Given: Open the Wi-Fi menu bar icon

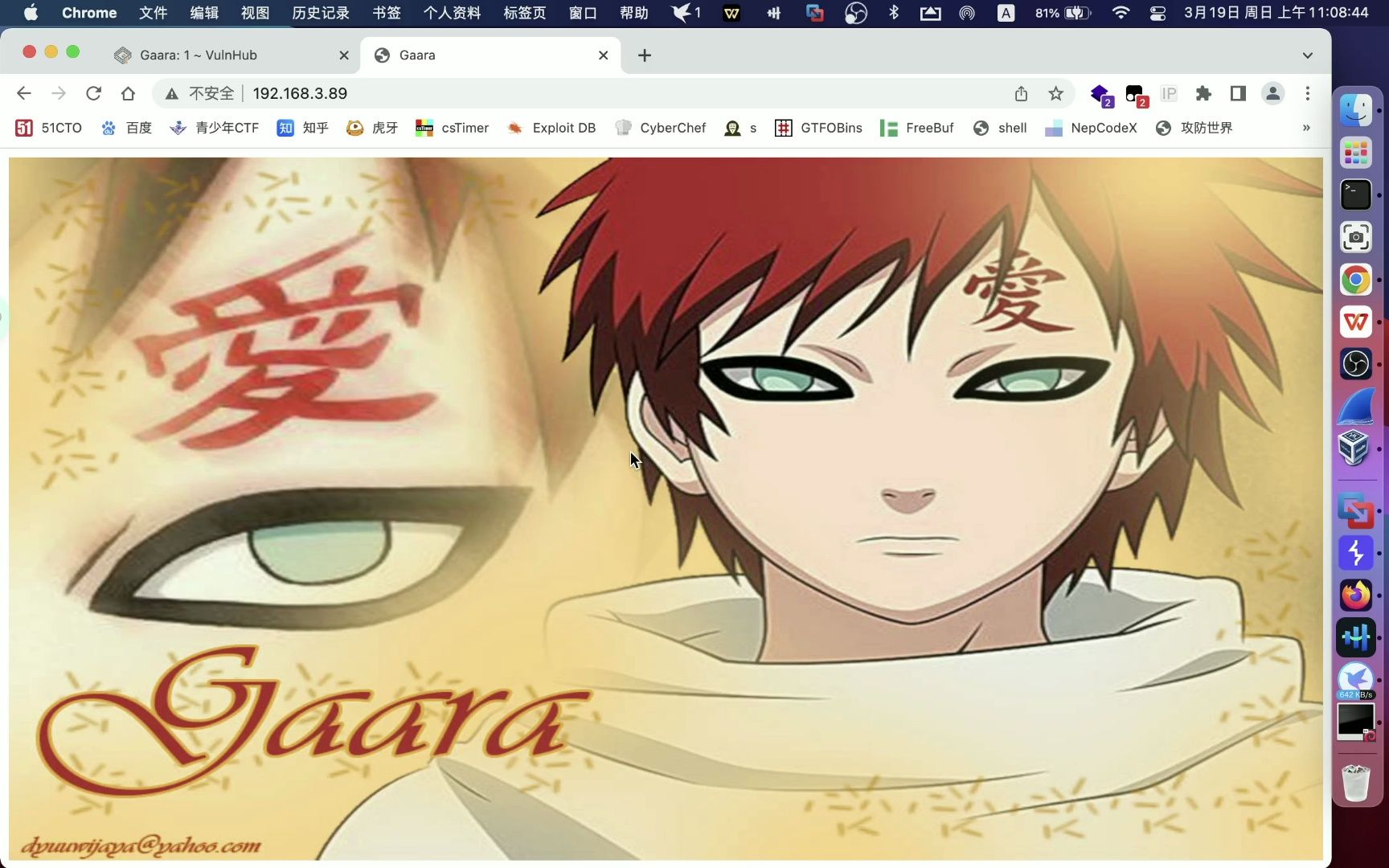Looking at the screenshot, I should [1121, 13].
